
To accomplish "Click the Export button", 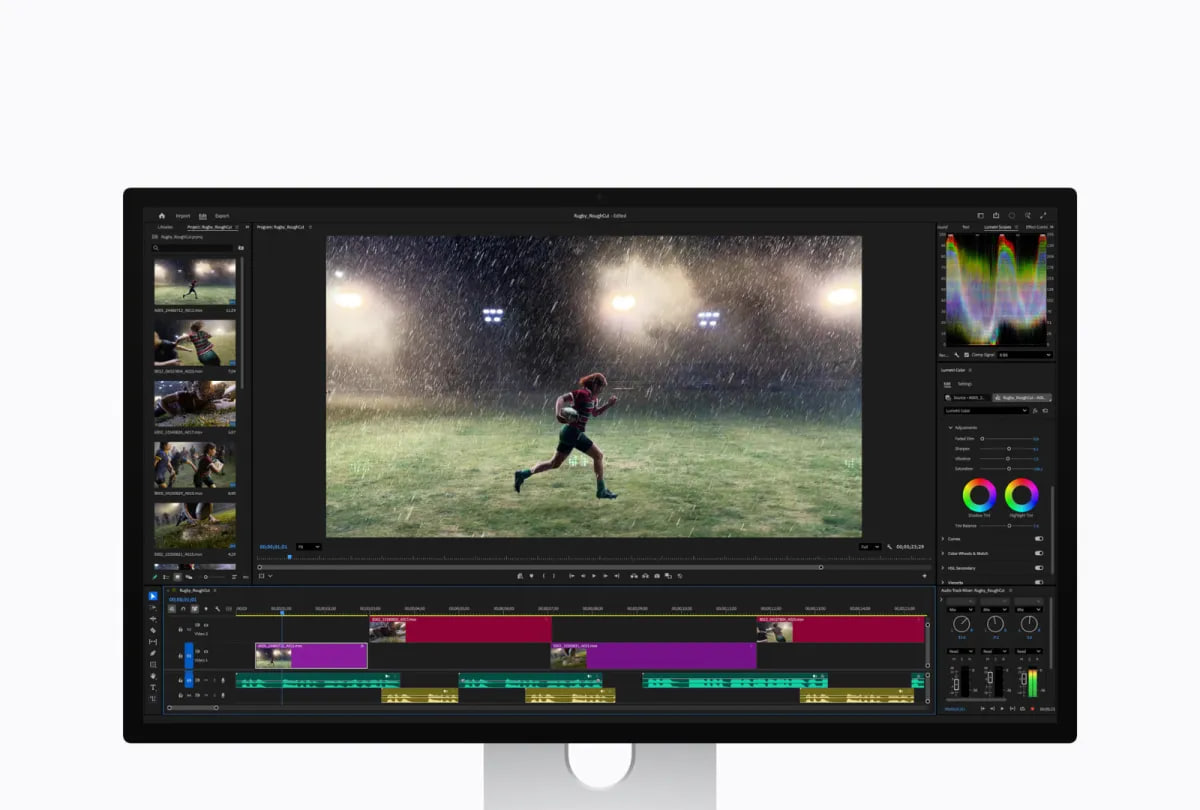I will point(221,215).
